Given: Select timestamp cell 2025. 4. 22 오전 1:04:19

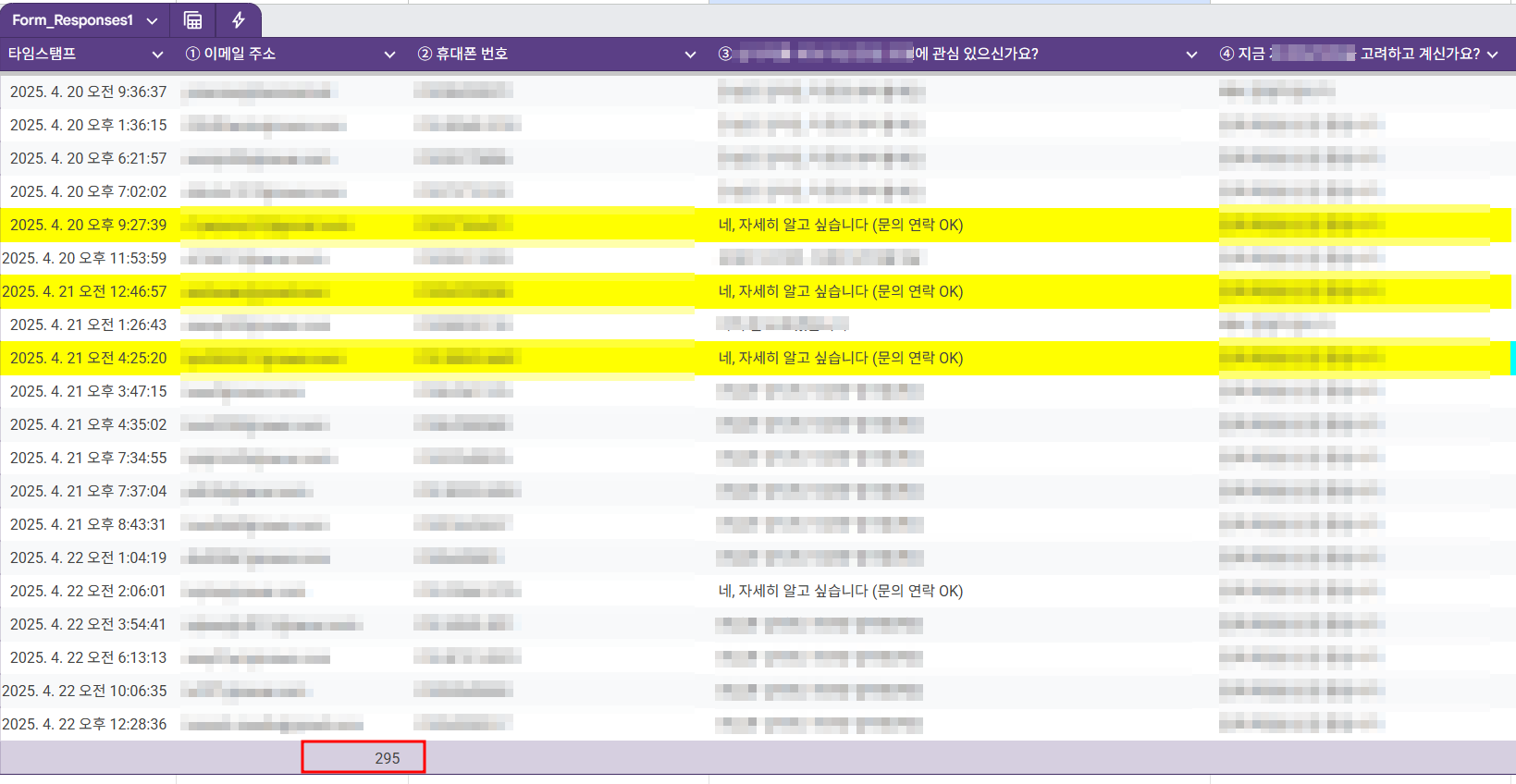Looking at the screenshot, I should click(89, 557).
